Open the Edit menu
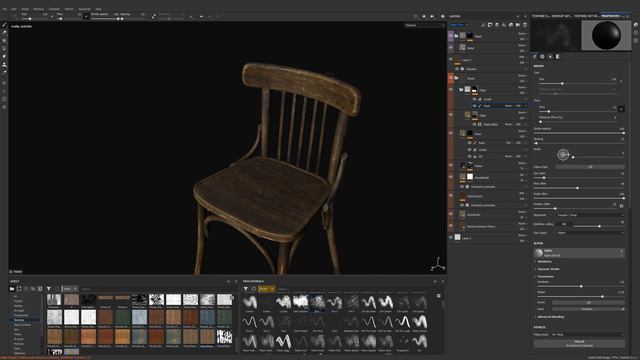The image size is (640, 360). pos(14,9)
